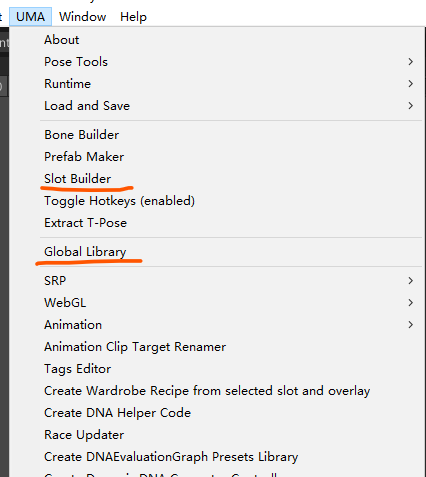The image size is (426, 477).
Task: Toggle Hotkeys (enabled) option
Action: click(119, 201)
